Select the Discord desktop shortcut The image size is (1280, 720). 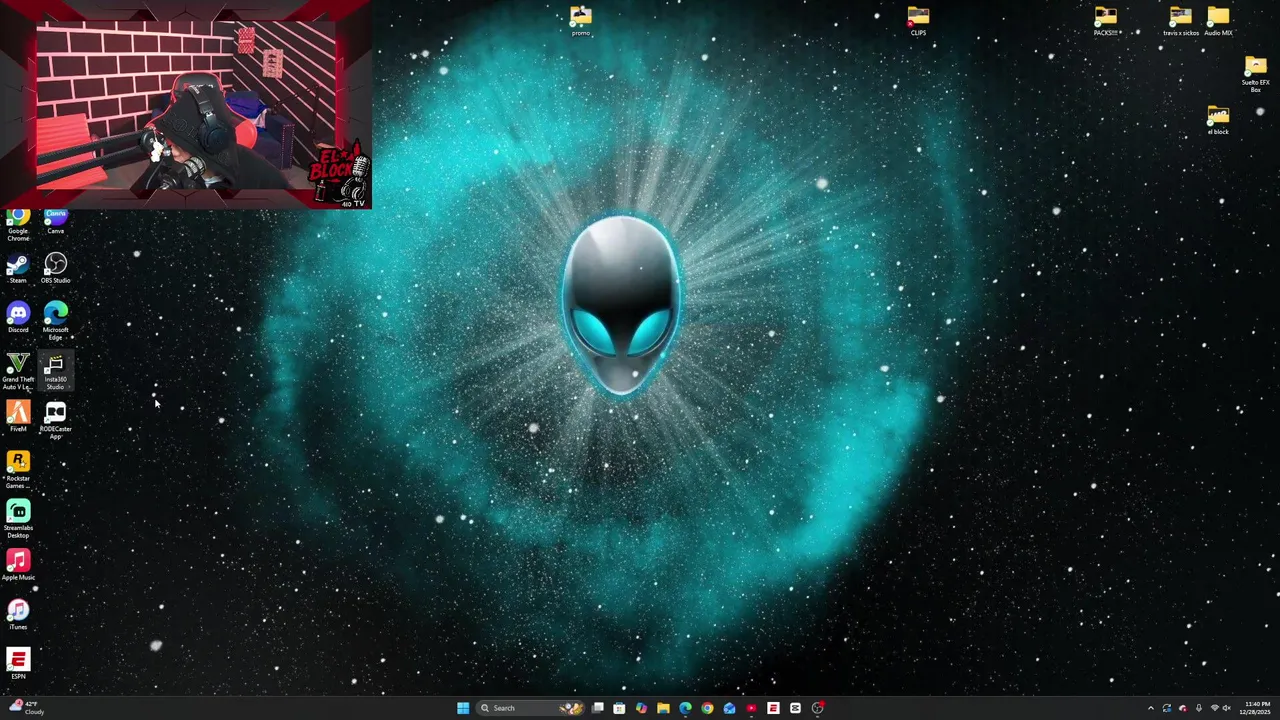pyautogui.click(x=18, y=318)
